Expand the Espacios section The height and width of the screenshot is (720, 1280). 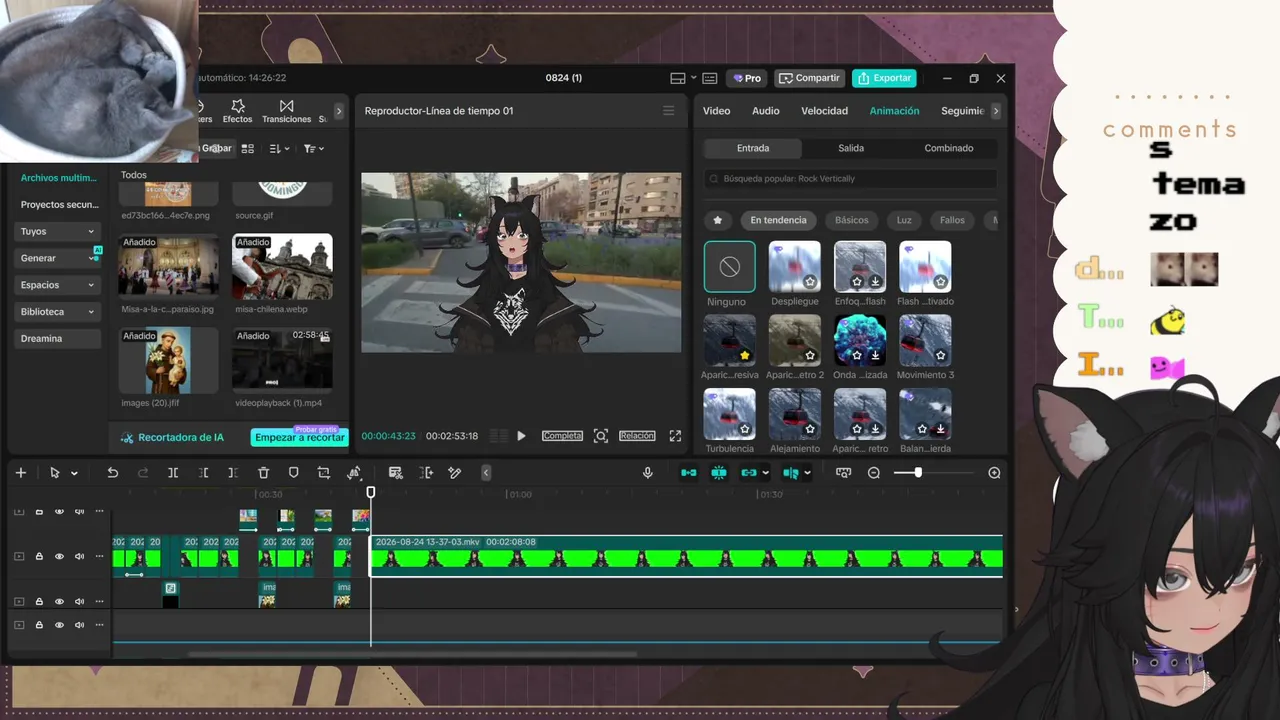58,285
